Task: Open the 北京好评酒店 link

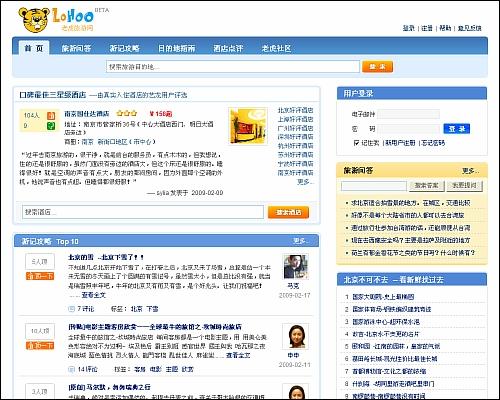Action: pos(295,110)
